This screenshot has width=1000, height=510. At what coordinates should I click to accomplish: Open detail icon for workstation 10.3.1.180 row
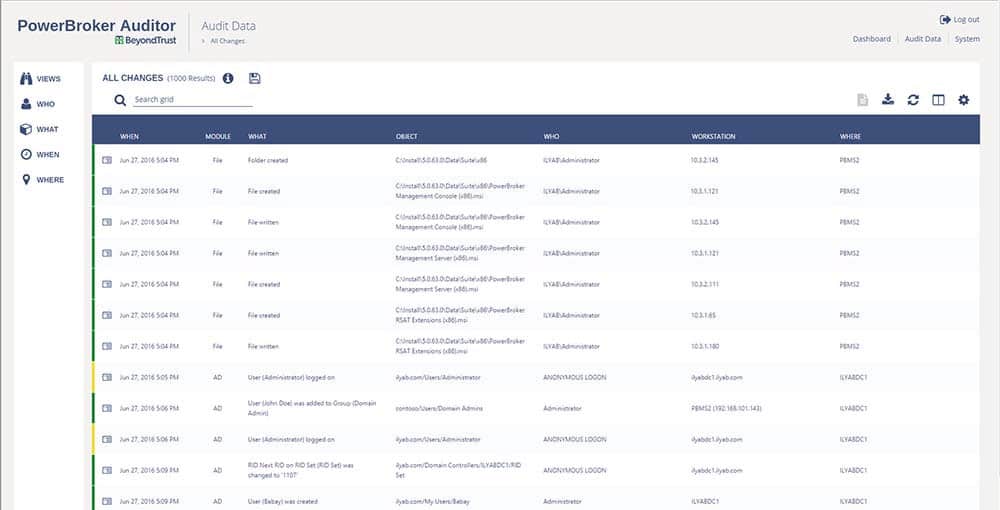click(107, 346)
